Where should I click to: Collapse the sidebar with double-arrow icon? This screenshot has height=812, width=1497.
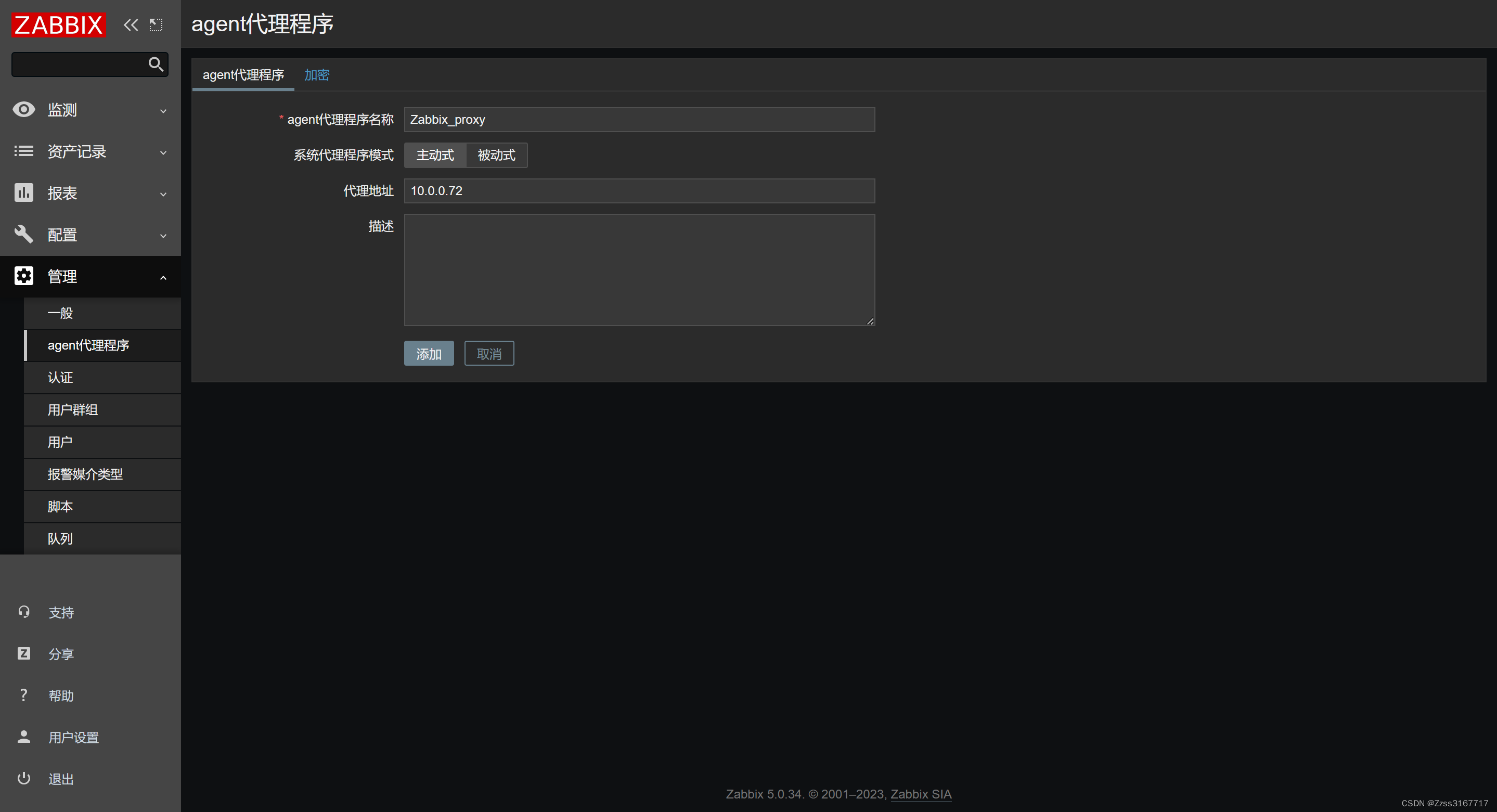(x=131, y=25)
